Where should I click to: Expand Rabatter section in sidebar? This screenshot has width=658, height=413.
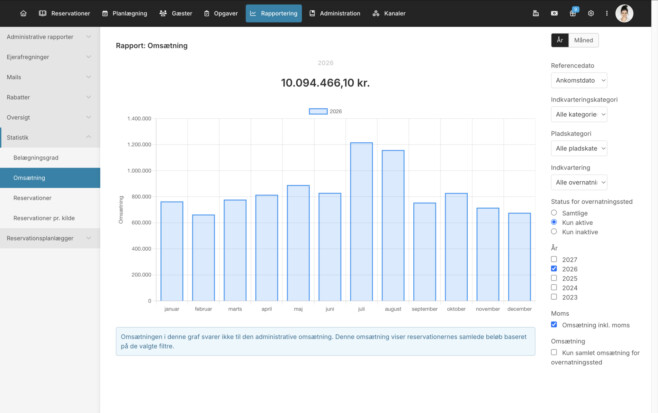pyautogui.click(x=50, y=97)
